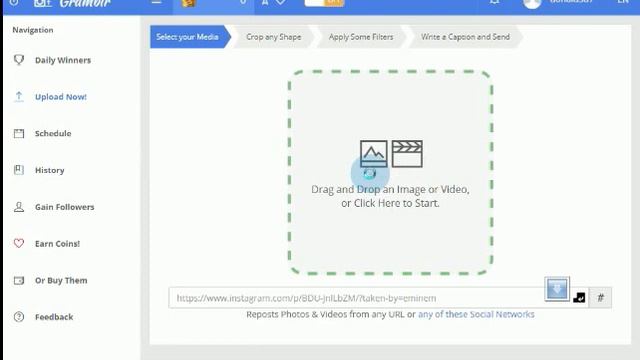Image resolution: width=640 pixels, height=360 pixels.
Task: Click the blue download arrow button
Action: click(x=557, y=289)
